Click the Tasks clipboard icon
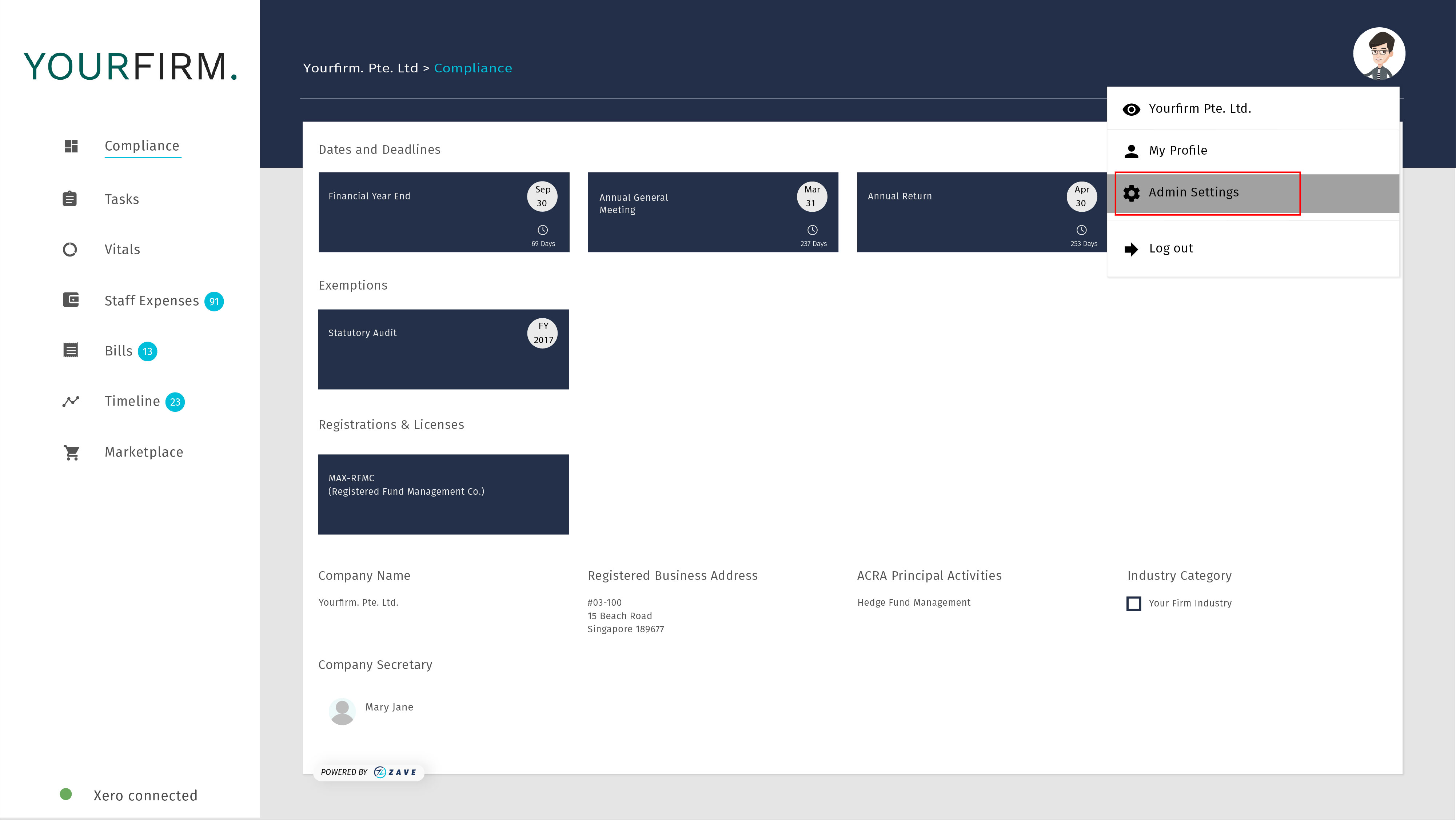 coord(69,199)
